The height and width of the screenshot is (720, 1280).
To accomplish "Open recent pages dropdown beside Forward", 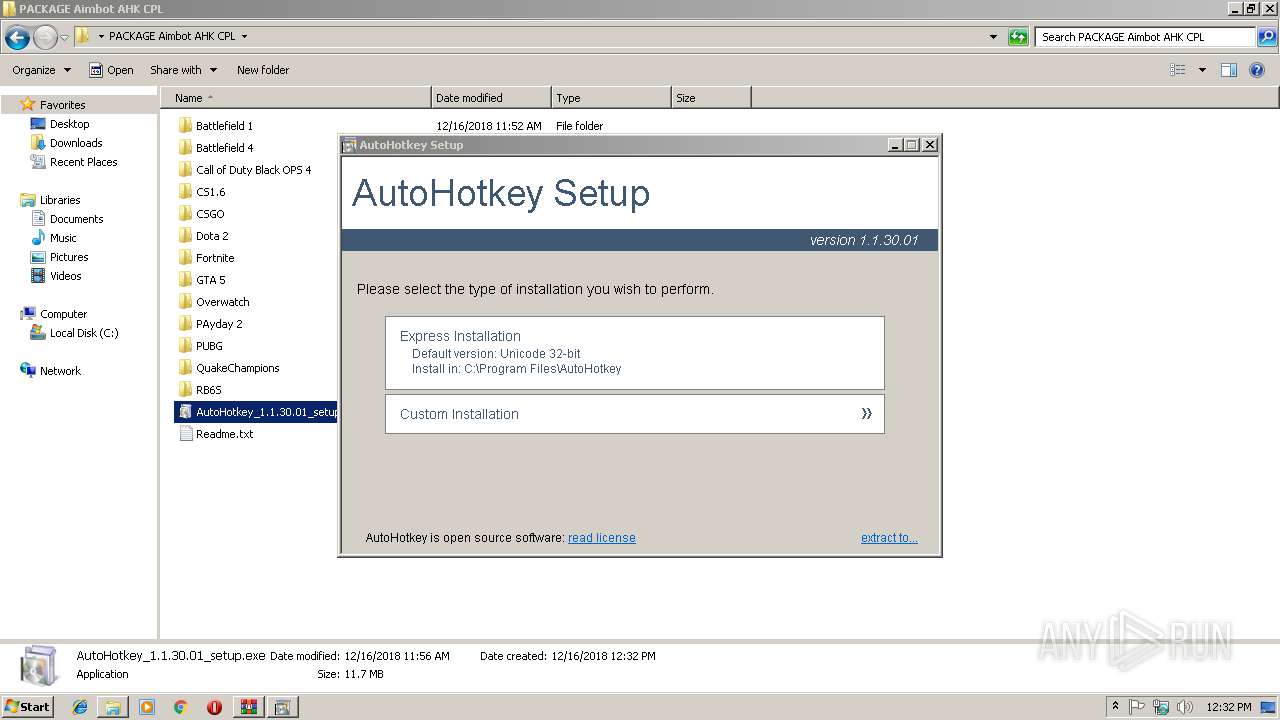I will point(64,38).
